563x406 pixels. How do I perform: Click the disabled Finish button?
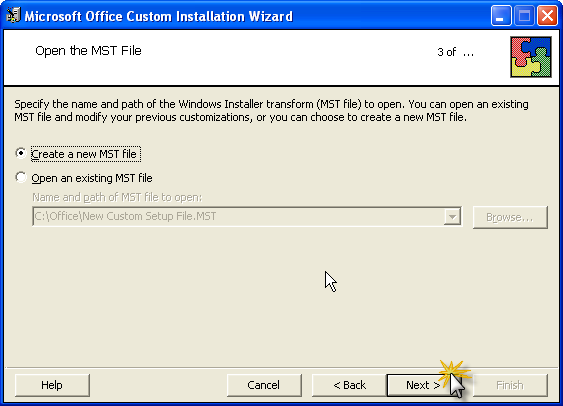(x=510, y=385)
